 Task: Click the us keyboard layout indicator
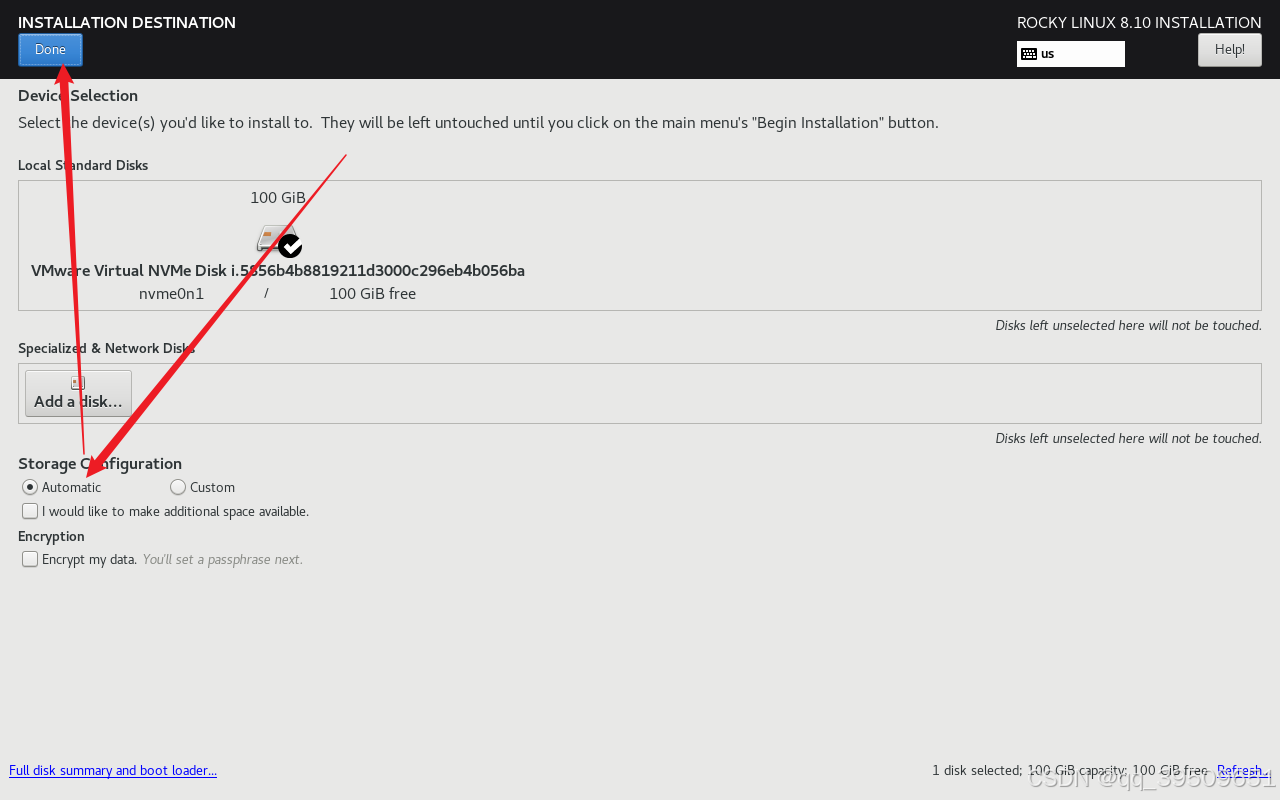(x=1071, y=54)
